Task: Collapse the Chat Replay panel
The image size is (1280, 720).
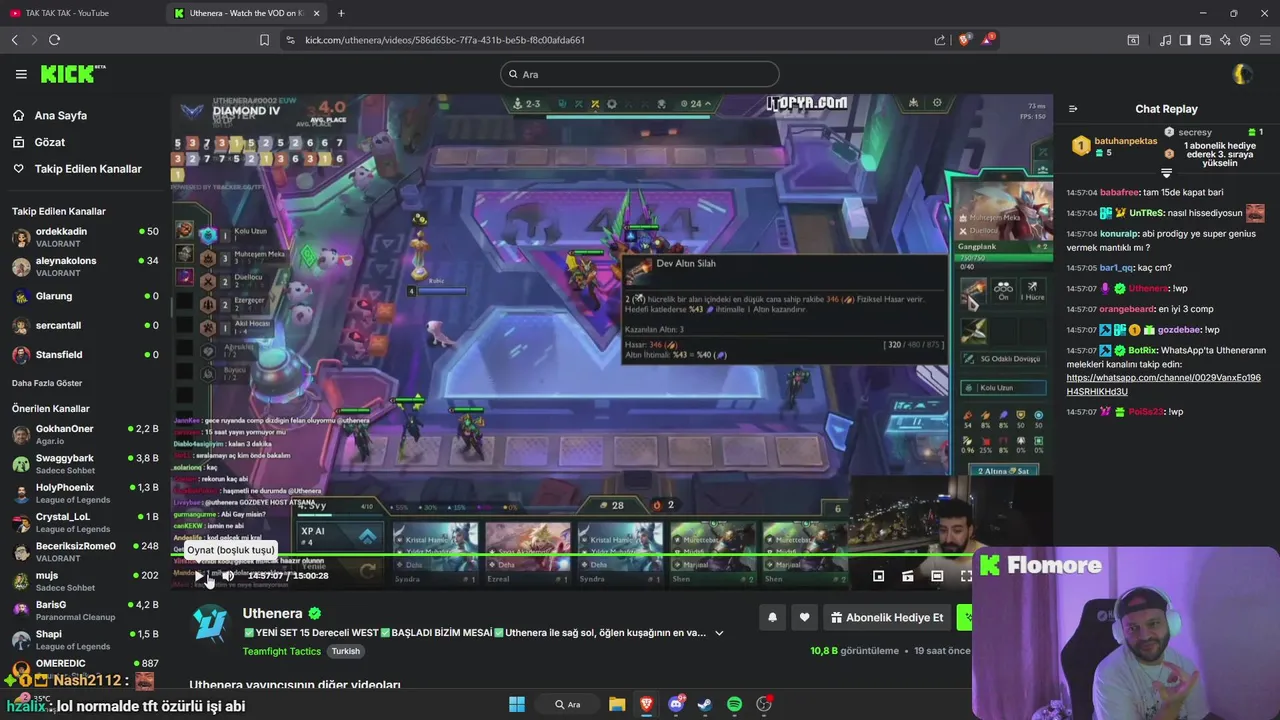Action: 1073,109
